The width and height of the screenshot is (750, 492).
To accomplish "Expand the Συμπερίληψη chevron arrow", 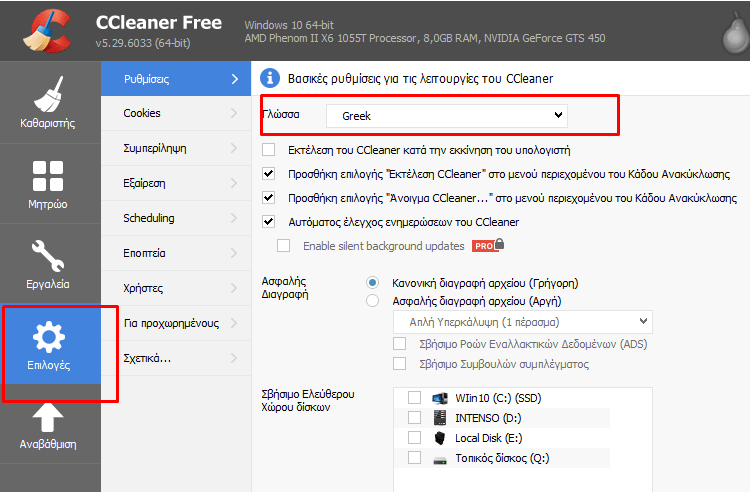I will [x=234, y=148].
